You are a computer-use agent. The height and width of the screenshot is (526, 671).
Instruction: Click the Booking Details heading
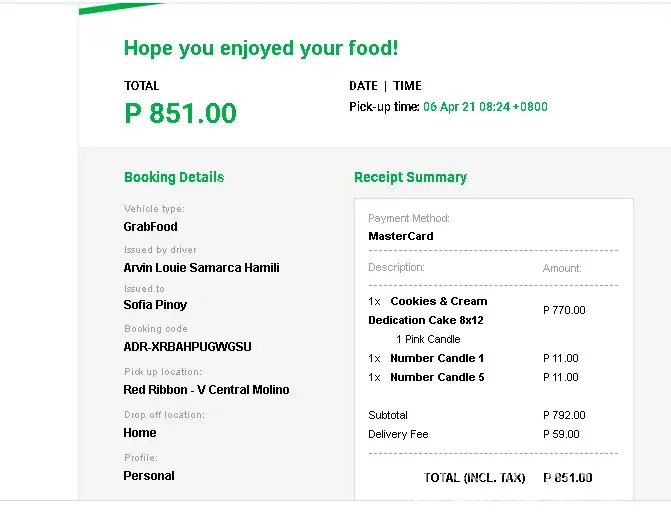pyautogui.click(x=174, y=177)
